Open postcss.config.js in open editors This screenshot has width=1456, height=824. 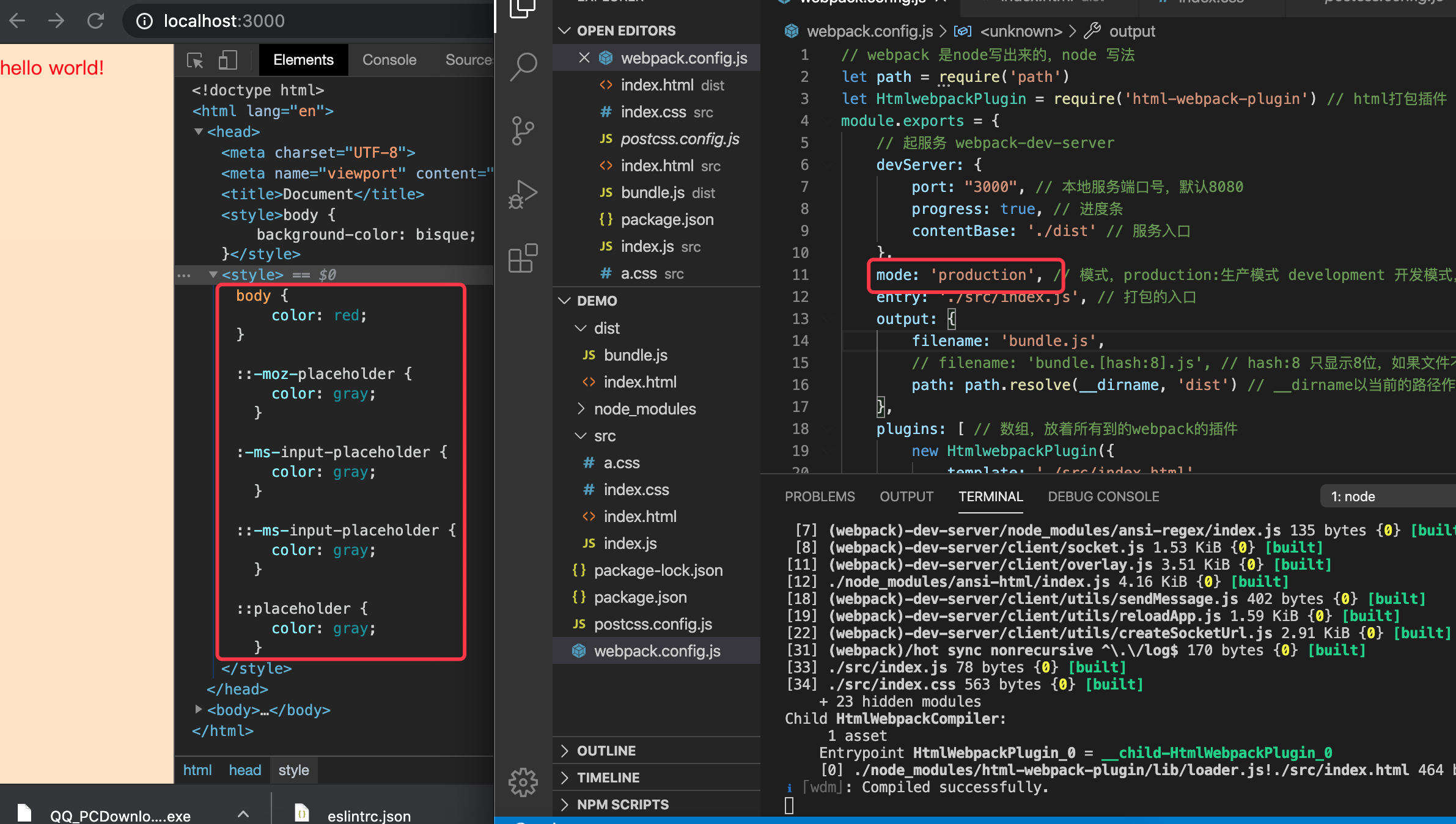(x=656, y=139)
